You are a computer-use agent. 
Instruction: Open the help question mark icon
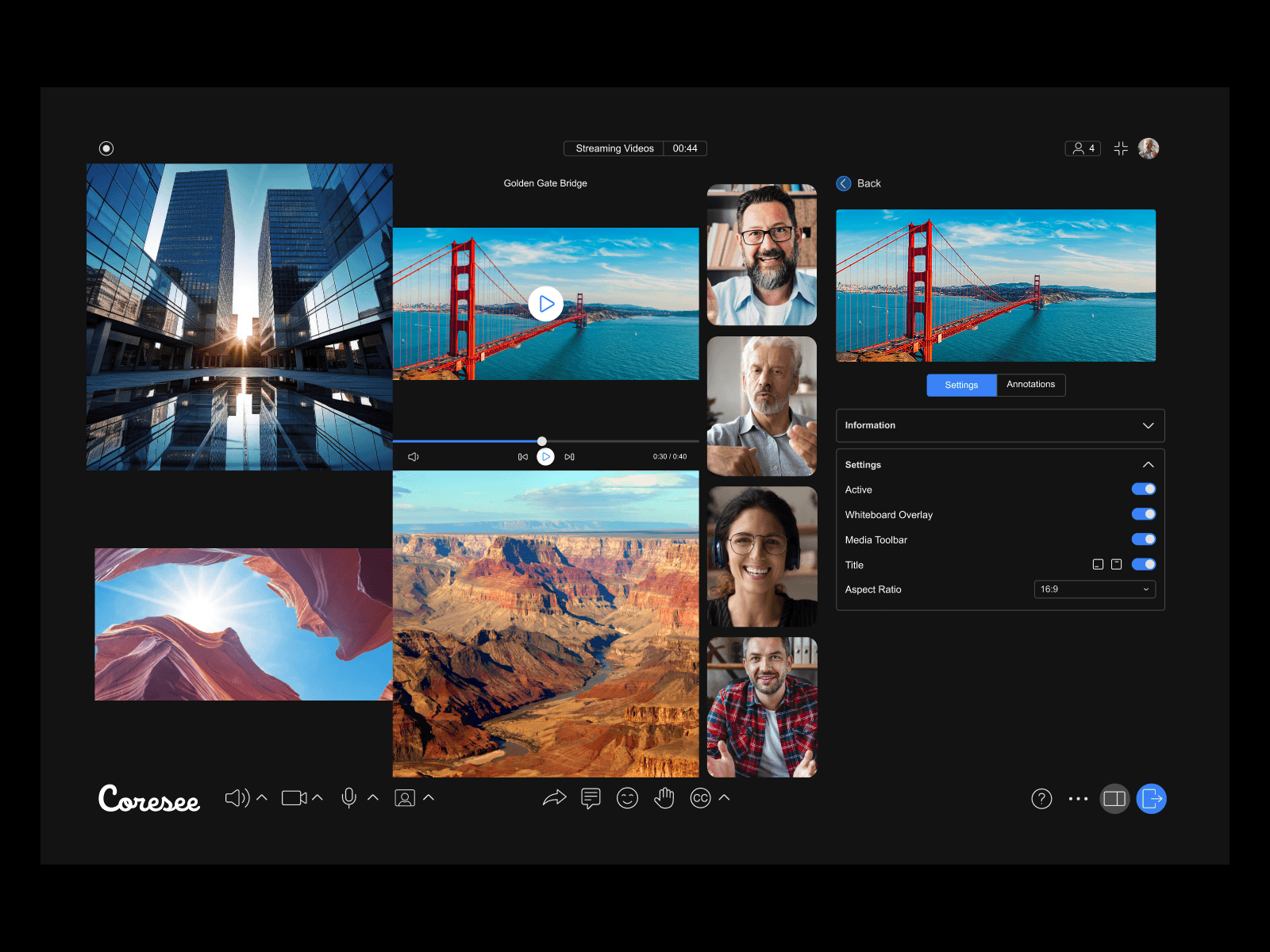[1041, 799]
